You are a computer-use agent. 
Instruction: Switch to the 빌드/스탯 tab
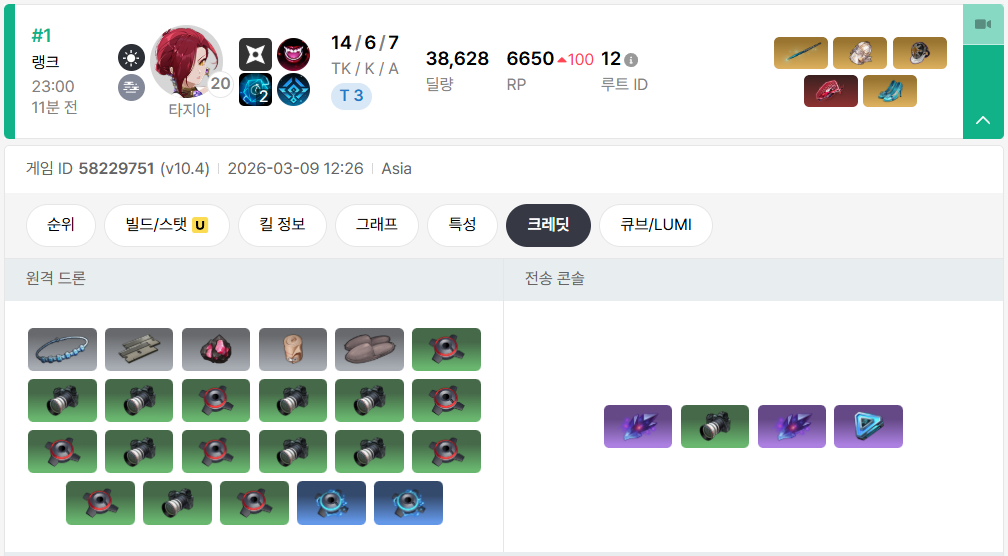pyautogui.click(x=166, y=225)
